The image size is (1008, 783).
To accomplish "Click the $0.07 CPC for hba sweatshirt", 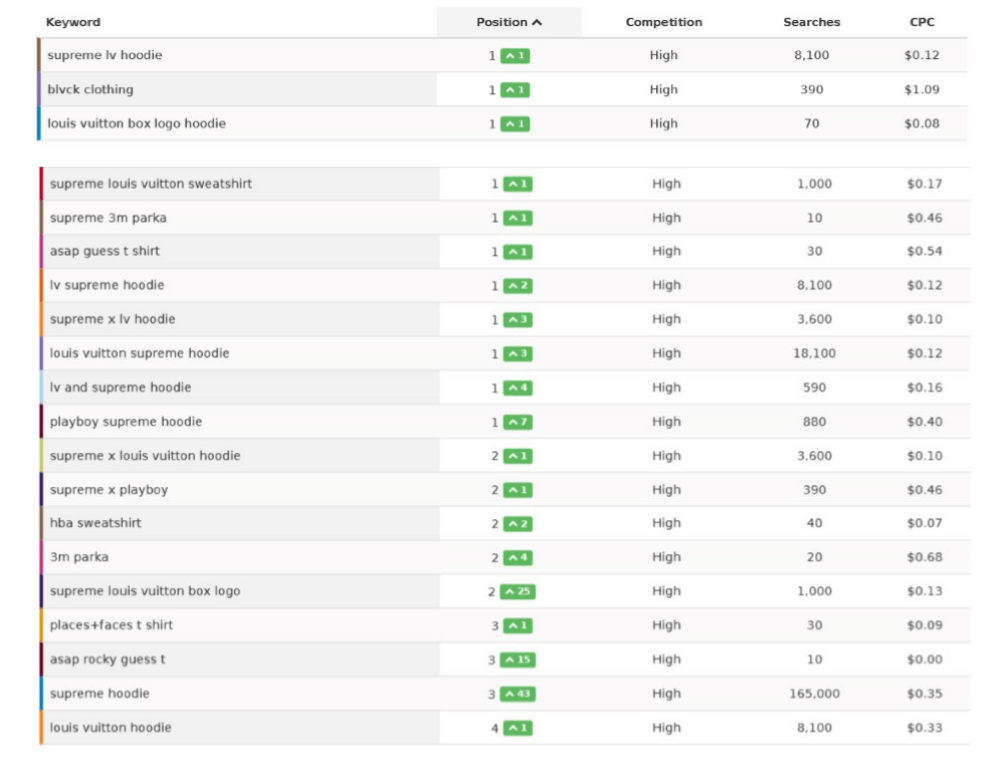I will 924,523.
